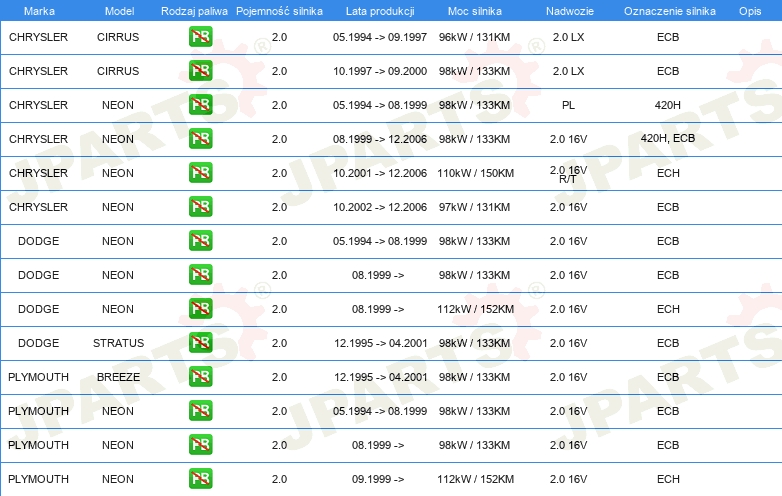782x496 pixels.
Task: Click fuel icon in Dodge Neon 112kW row
Action: (x=200, y=309)
